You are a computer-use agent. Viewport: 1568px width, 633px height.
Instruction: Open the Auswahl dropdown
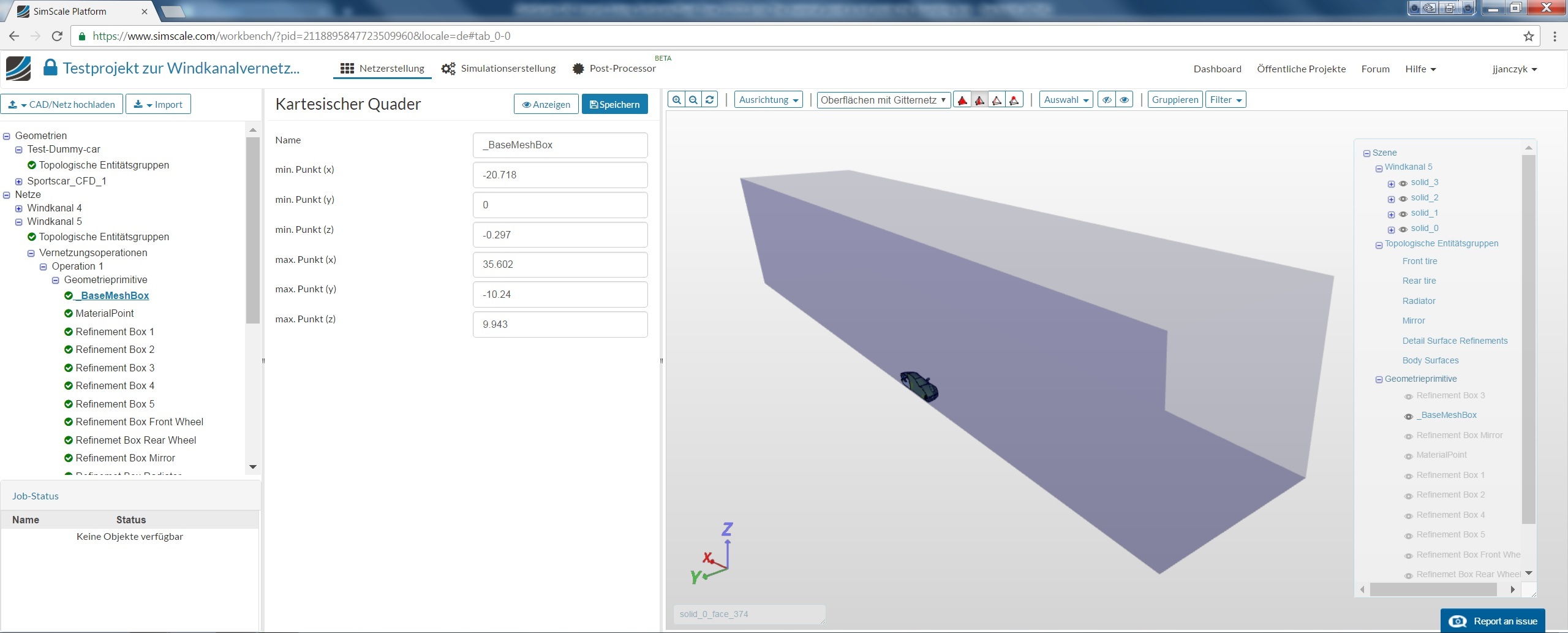point(1066,100)
